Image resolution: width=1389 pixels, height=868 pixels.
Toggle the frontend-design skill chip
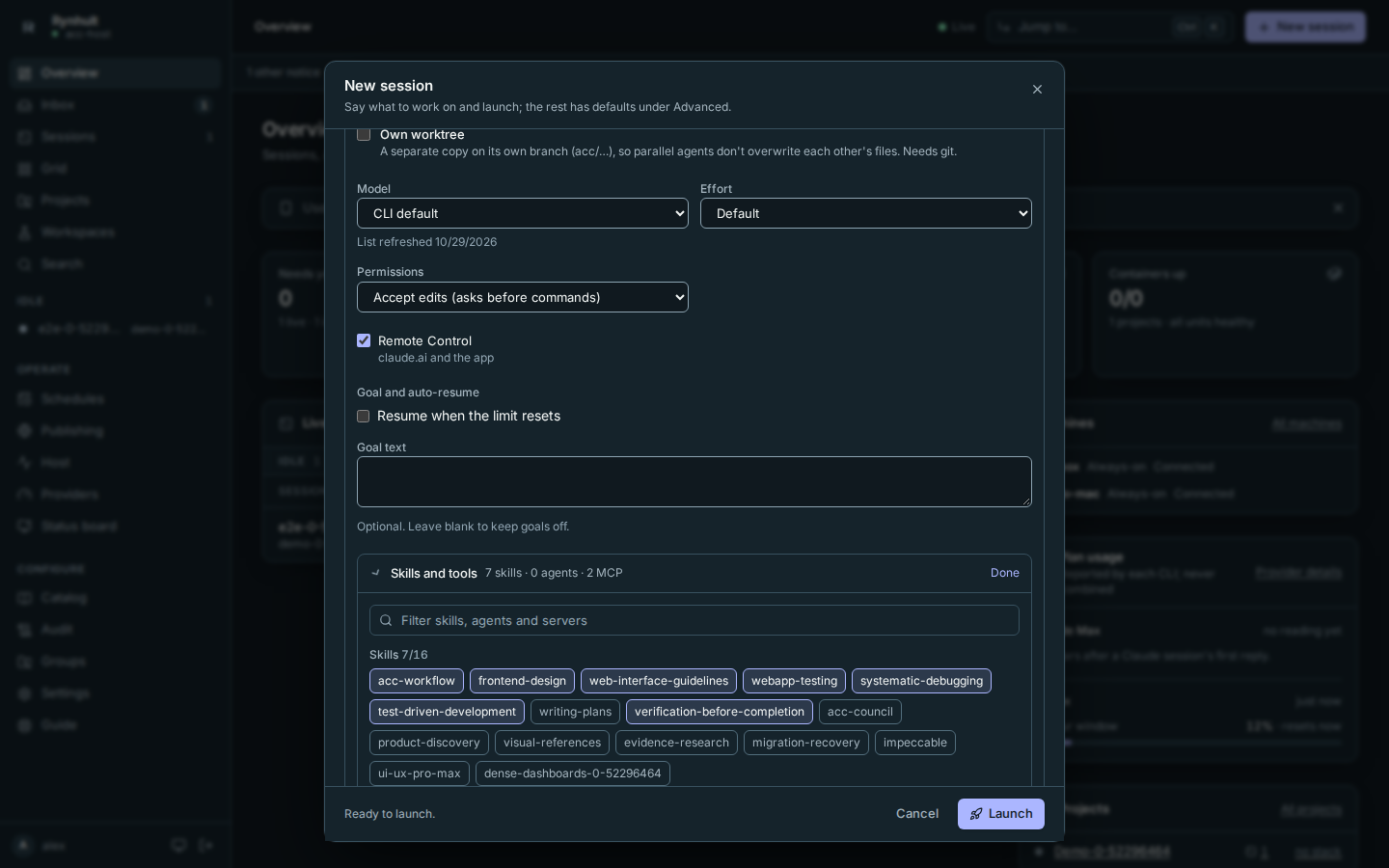tap(522, 681)
